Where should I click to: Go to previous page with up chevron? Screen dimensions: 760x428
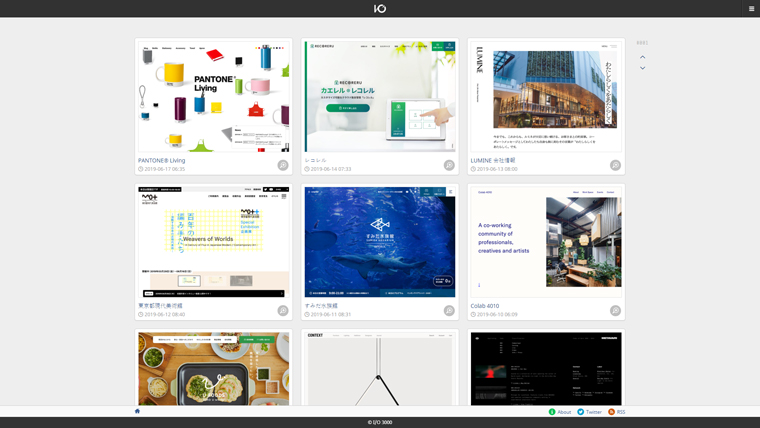(642, 57)
